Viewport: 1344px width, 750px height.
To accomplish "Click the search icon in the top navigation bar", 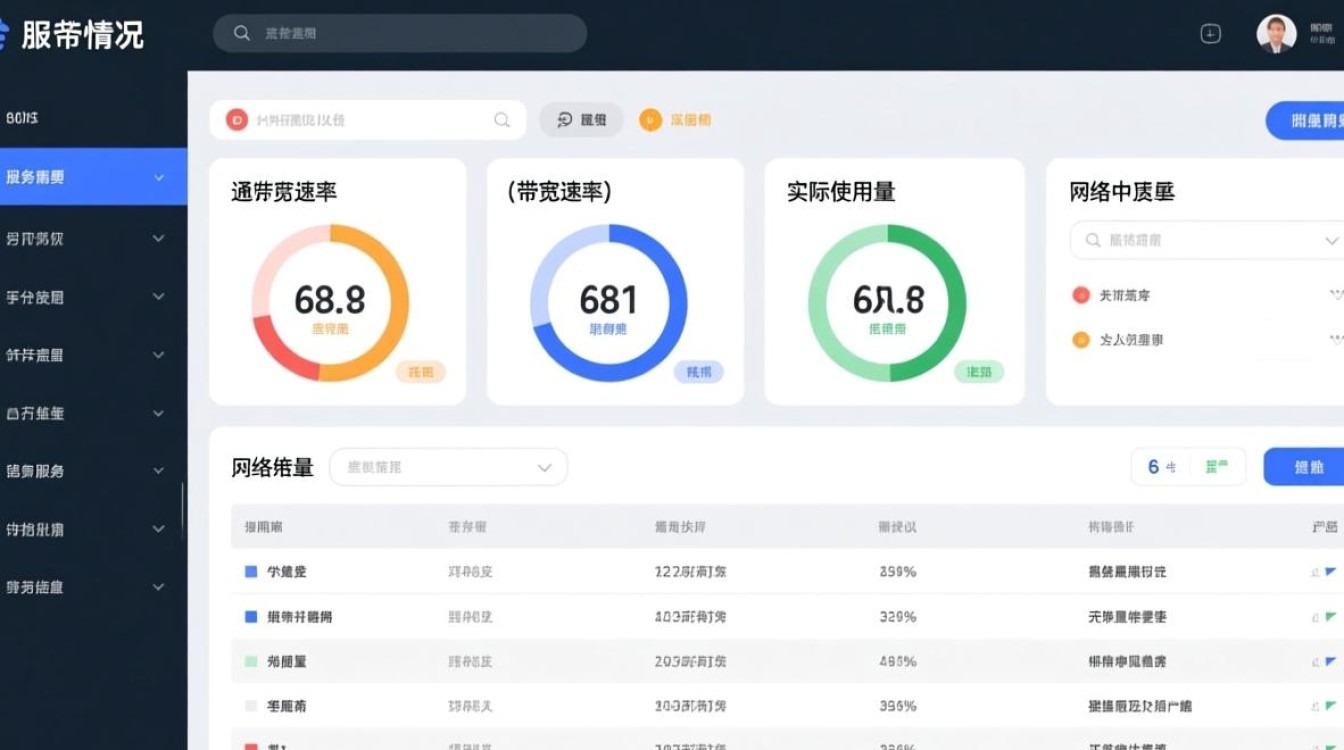I will tap(242, 33).
